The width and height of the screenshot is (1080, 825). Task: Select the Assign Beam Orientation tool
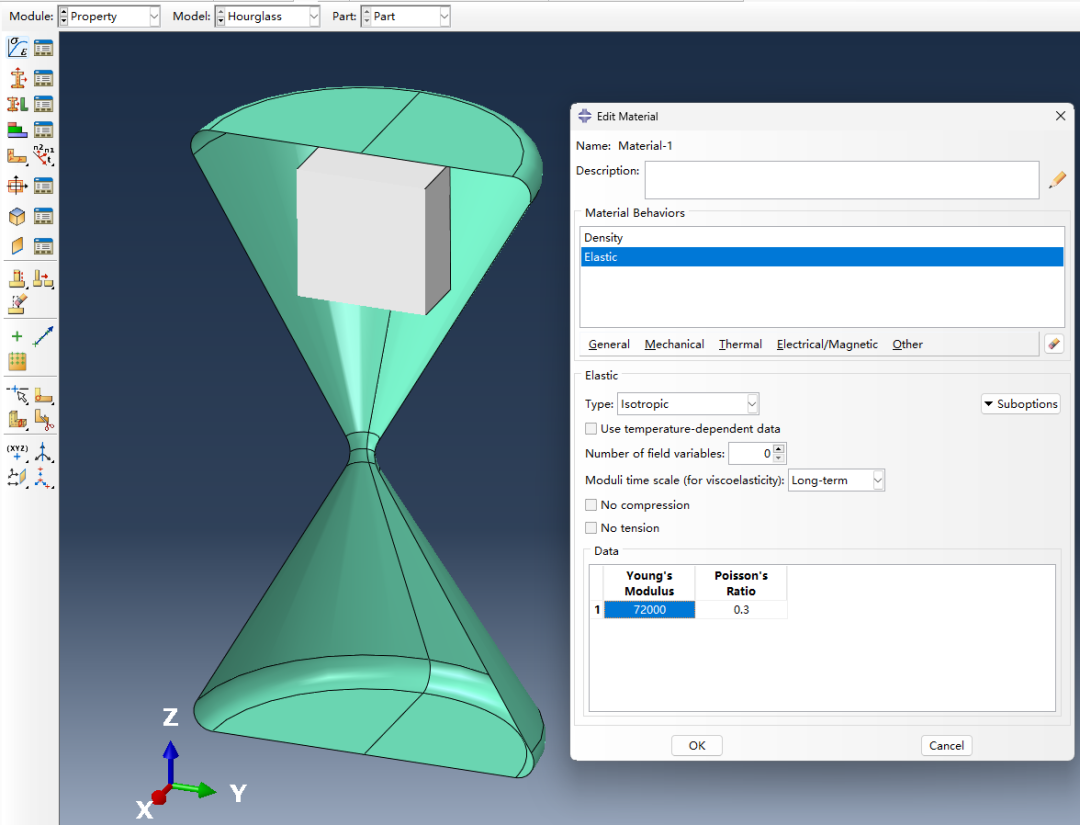[x=43, y=156]
